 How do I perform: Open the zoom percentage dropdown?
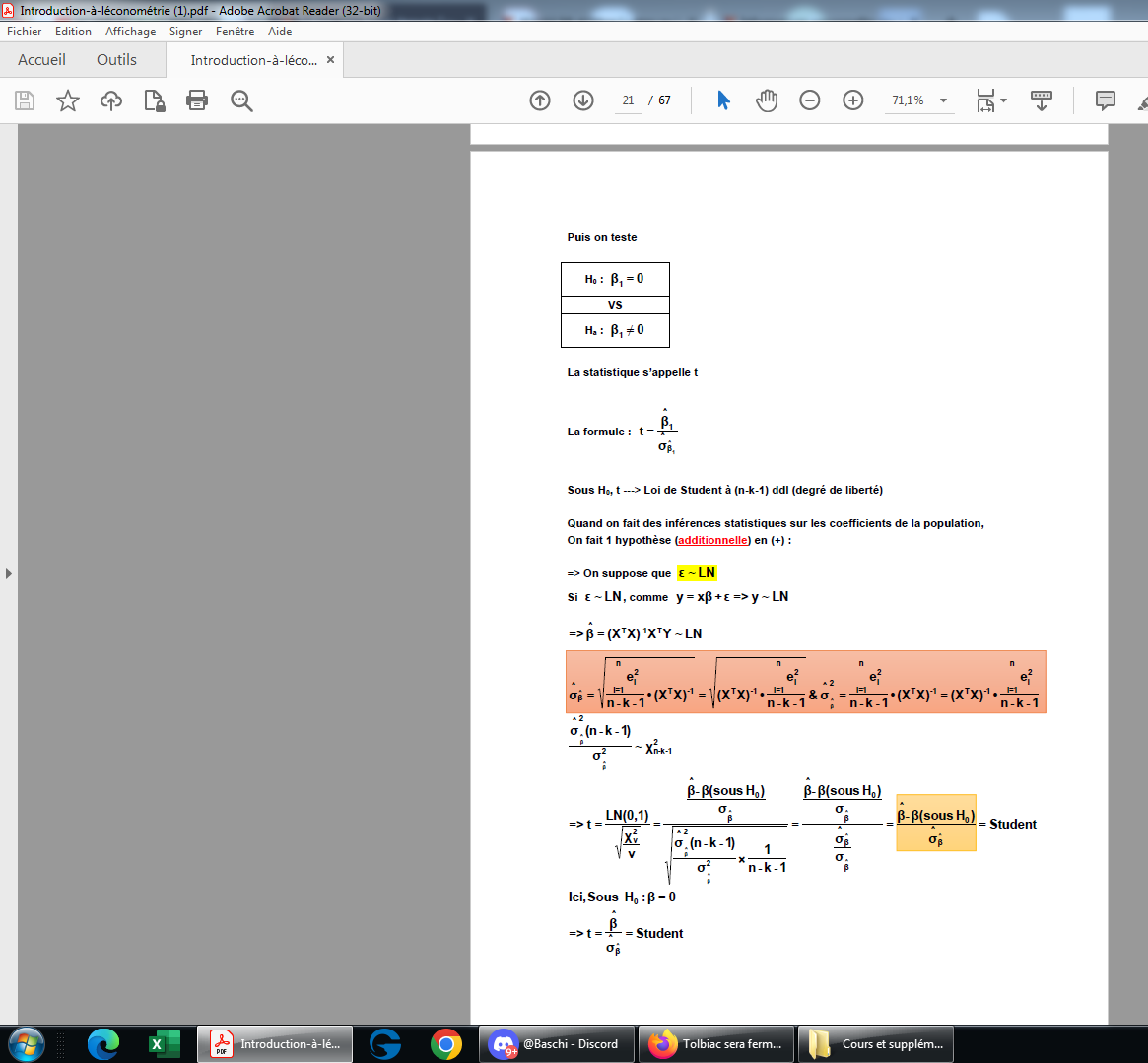point(943,100)
